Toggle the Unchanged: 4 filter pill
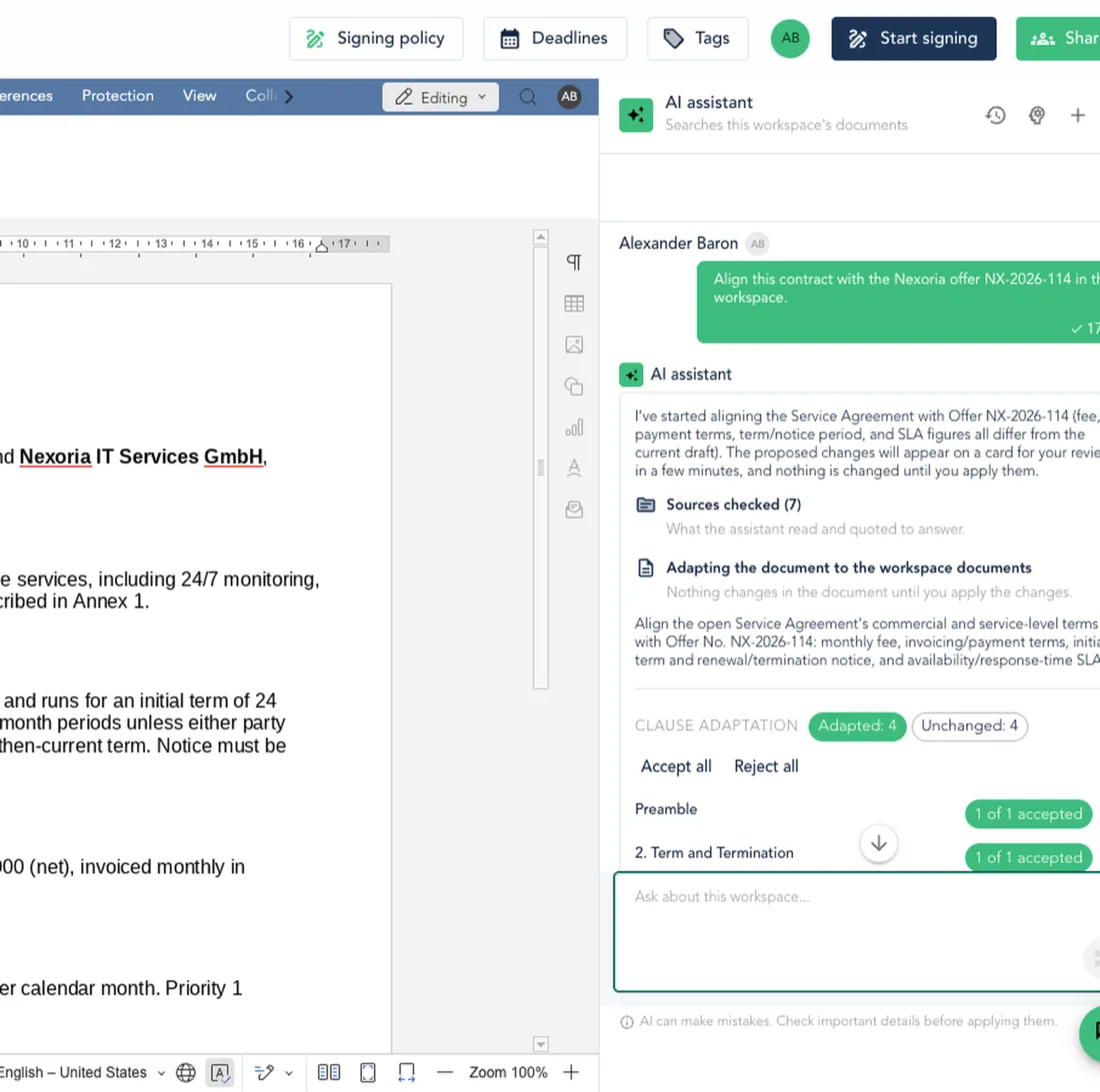Viewport: 1100px width, 1092px height. 970,726
